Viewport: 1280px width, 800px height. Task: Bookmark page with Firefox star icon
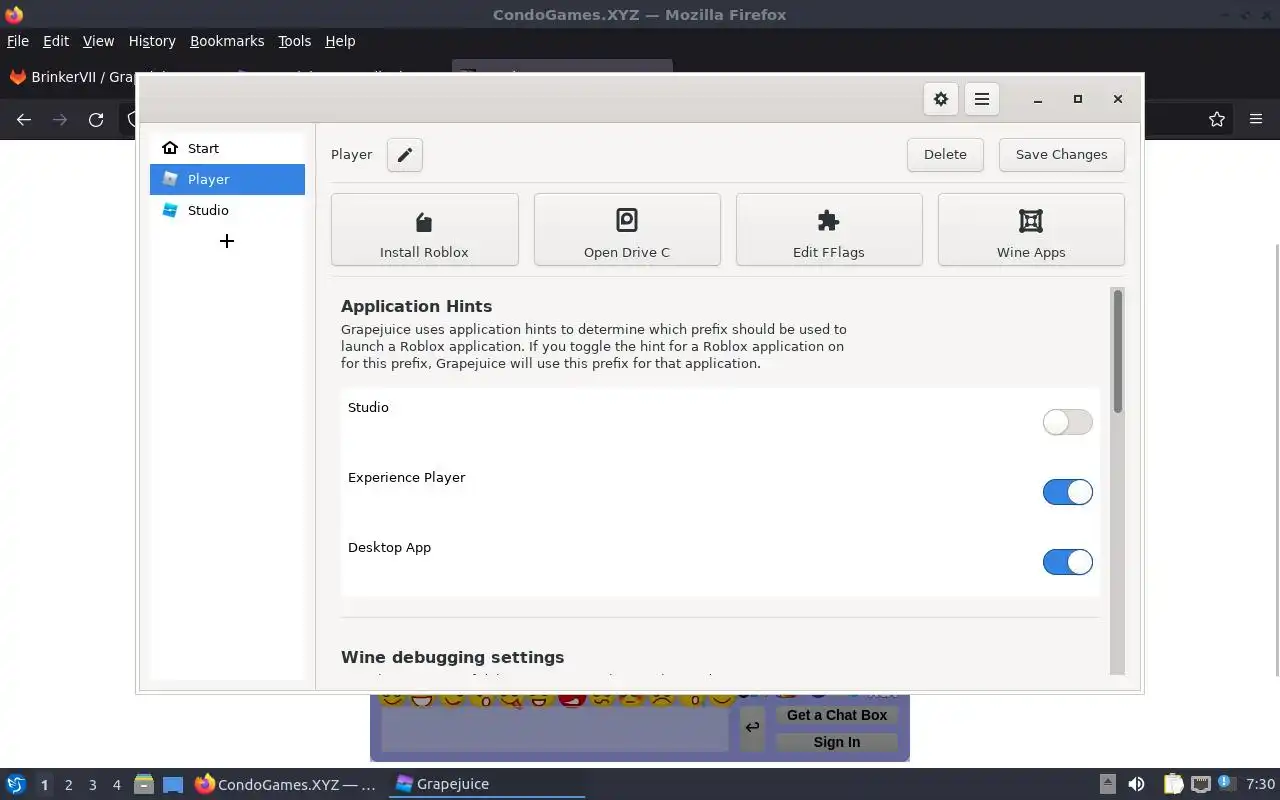1217,120
